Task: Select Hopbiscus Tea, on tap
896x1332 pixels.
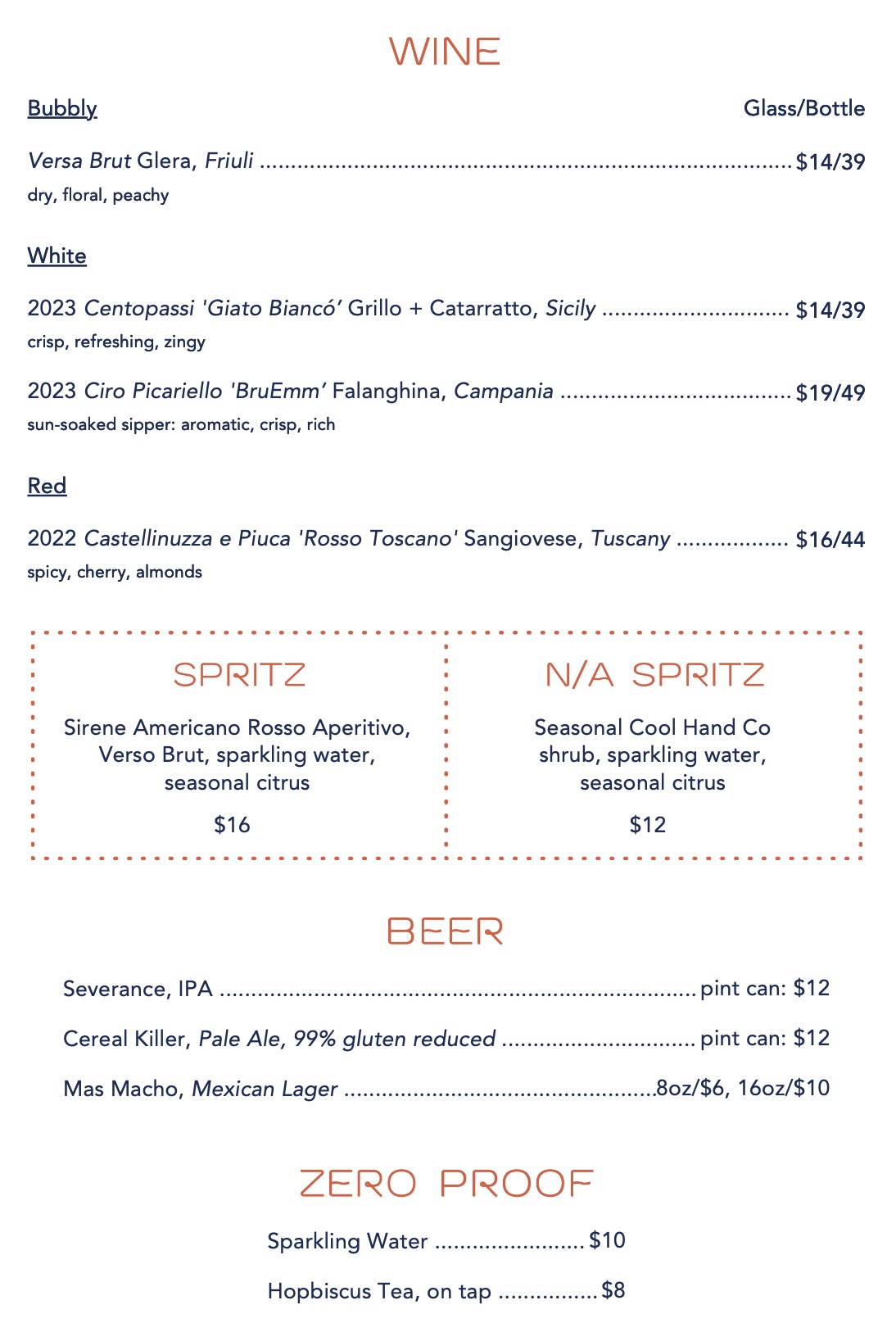Action: pyautogui.click(x=379, y=1292)
